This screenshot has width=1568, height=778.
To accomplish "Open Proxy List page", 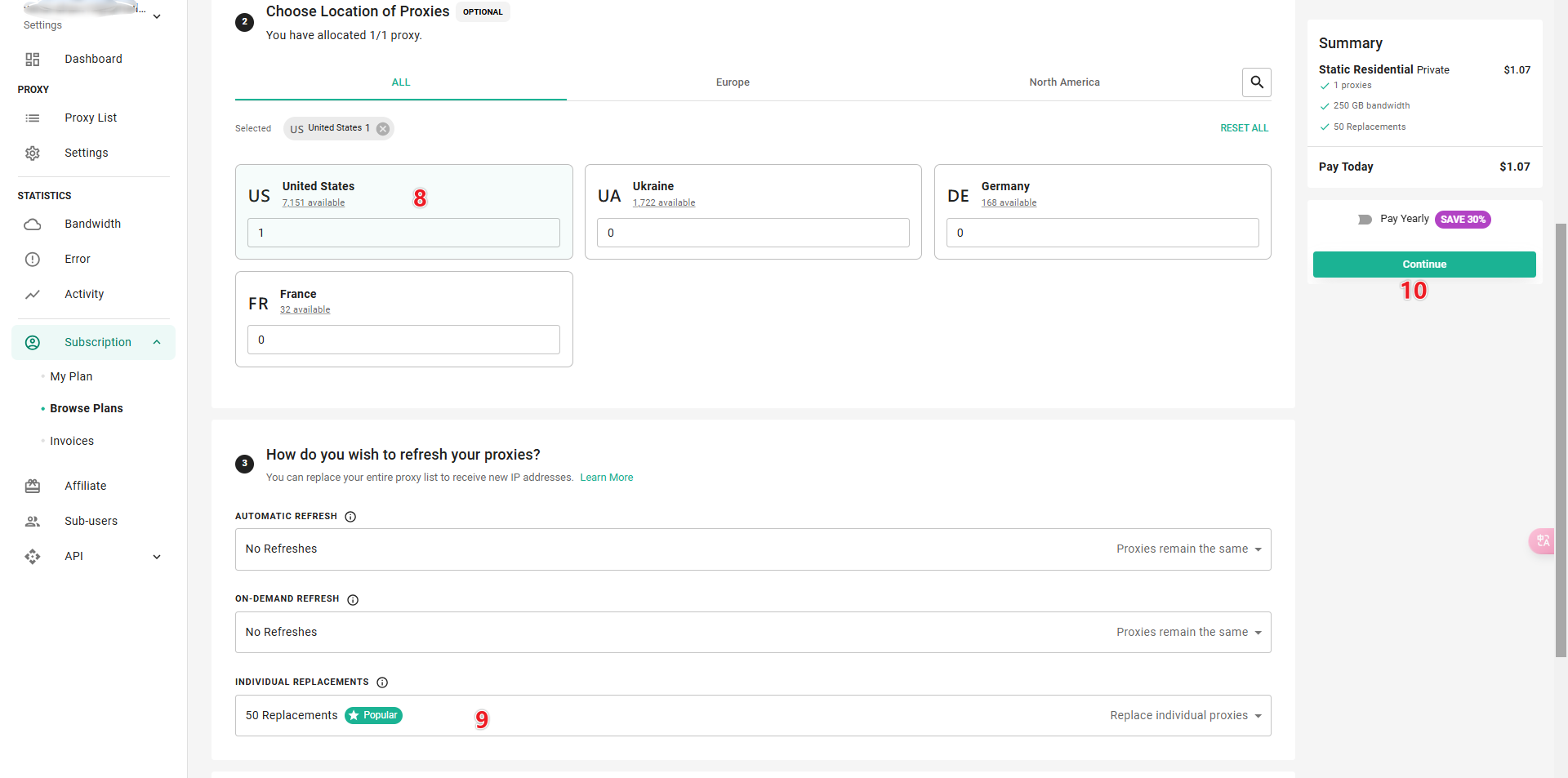I will pyautogui.click(x=91, y=118).
